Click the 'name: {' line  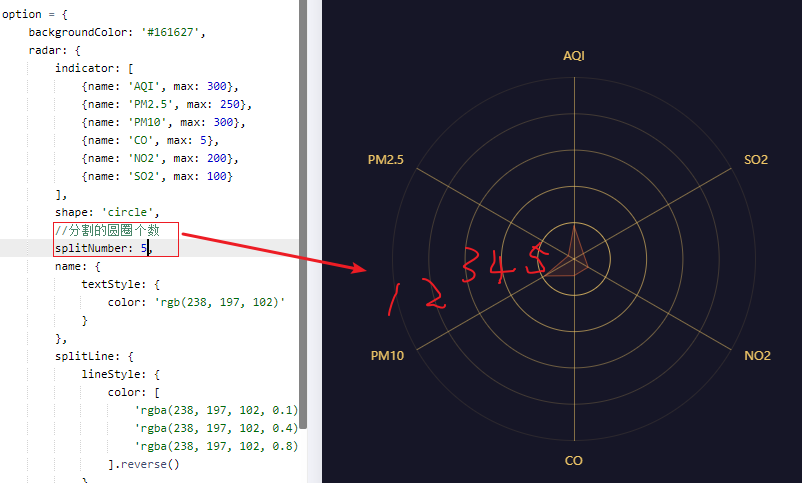click(x=78, y=266)
